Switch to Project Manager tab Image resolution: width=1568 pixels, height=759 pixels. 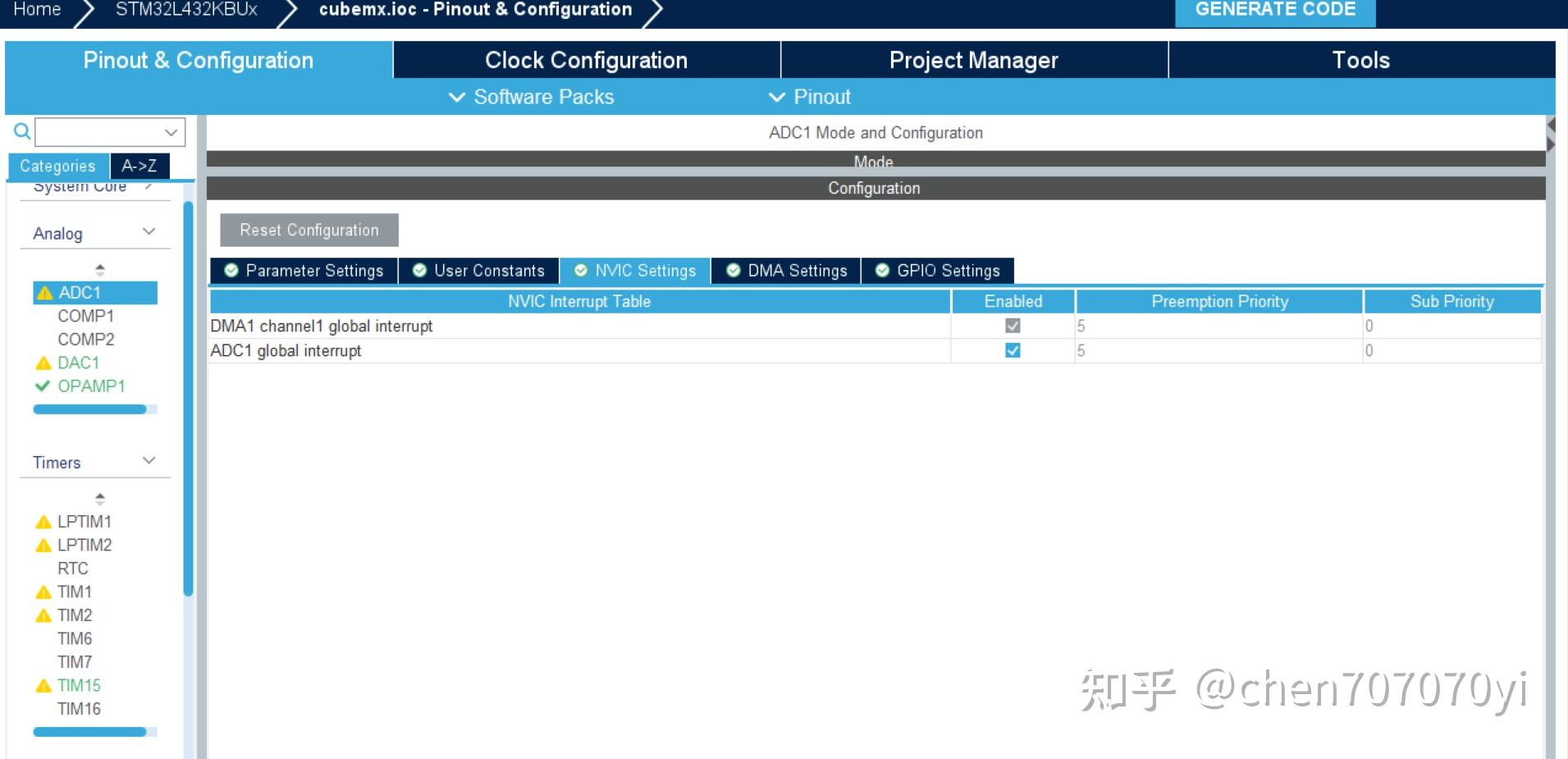click(973, 60)
